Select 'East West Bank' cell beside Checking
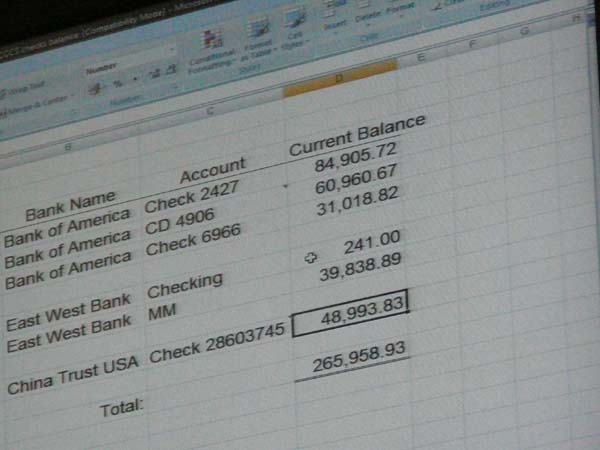Screen dimensions: 600x450 68,313
